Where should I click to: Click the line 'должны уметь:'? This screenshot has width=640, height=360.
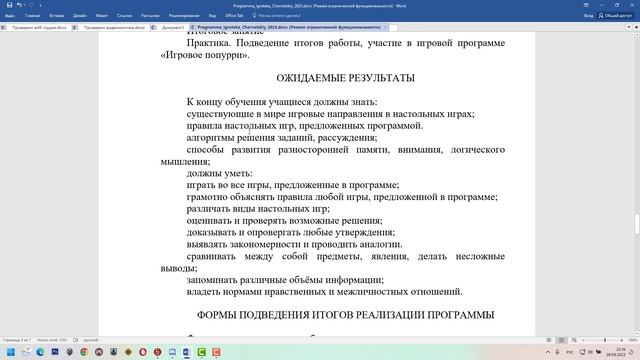(x=220, y=173)
